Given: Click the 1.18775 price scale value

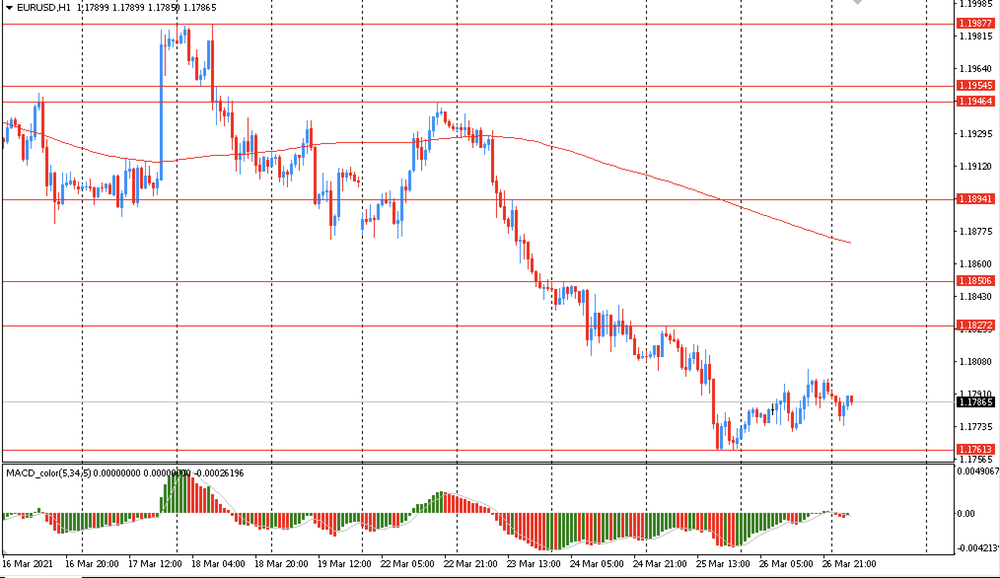Looking at the screenshot, I should (x=976, y=232).
